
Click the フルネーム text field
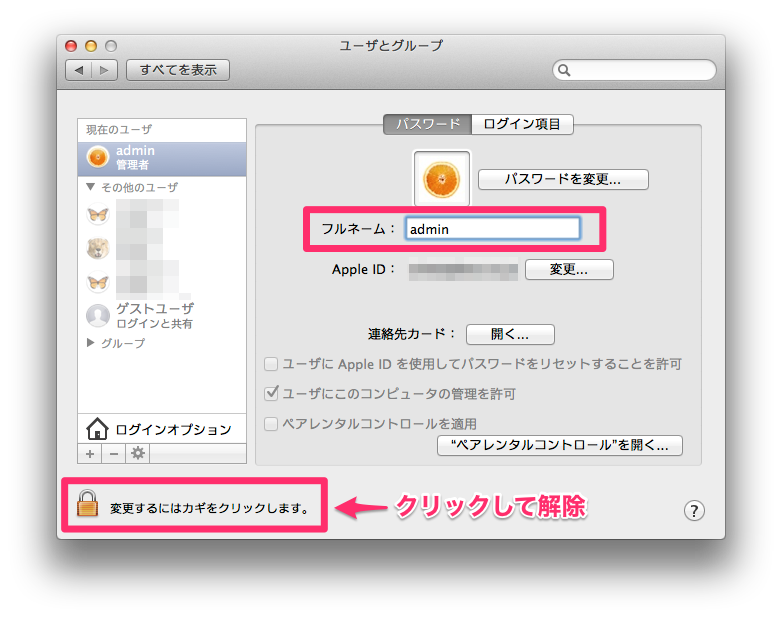coord(492,229)
